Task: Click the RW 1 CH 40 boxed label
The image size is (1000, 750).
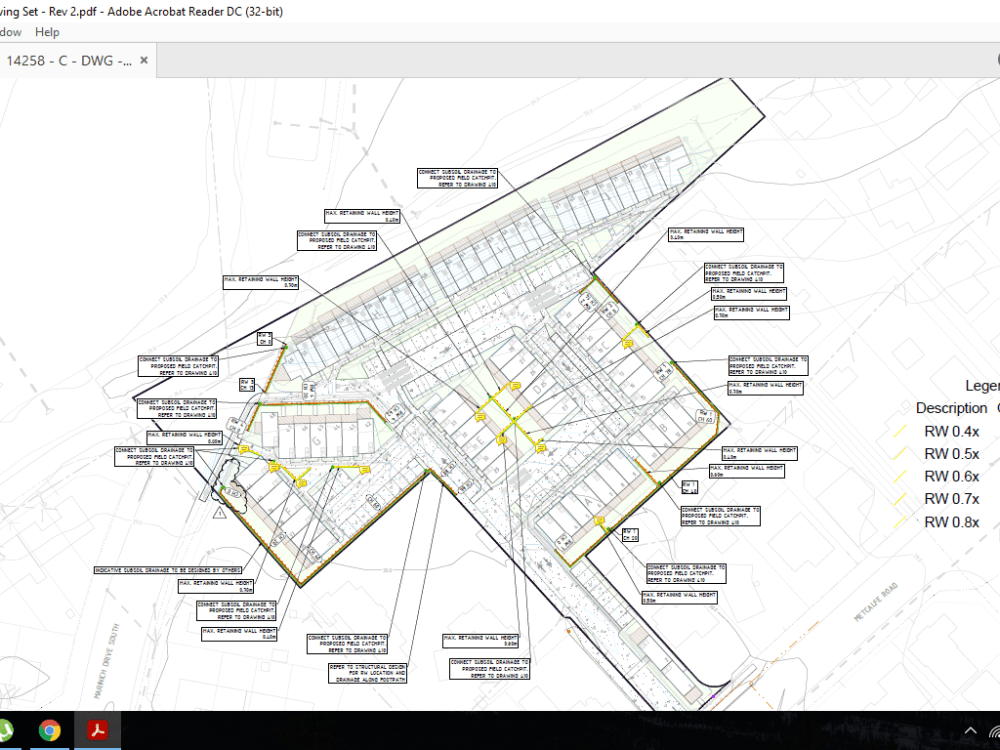Action: [689, 487]
